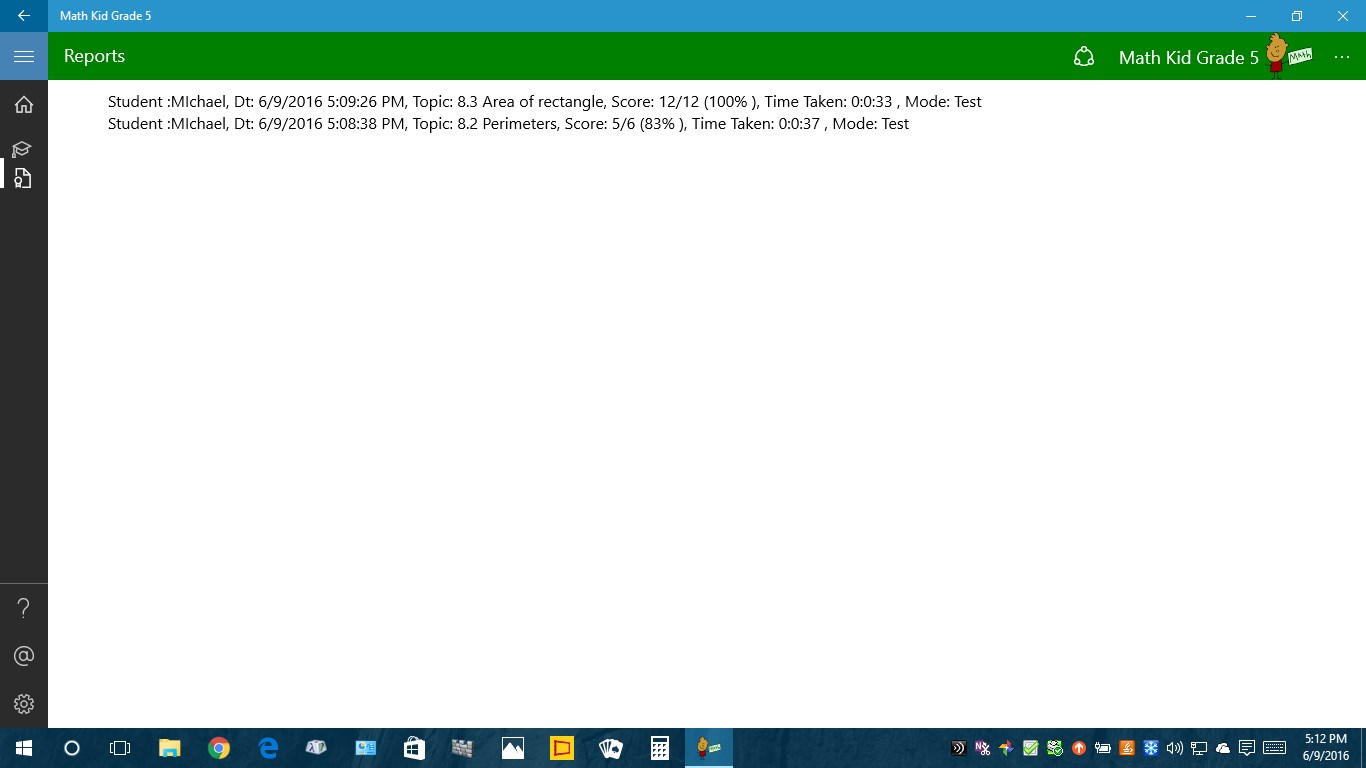The width and height of the screenshot is (1366, 768).
Task: Click the Reports page heading
Action: 94,56
